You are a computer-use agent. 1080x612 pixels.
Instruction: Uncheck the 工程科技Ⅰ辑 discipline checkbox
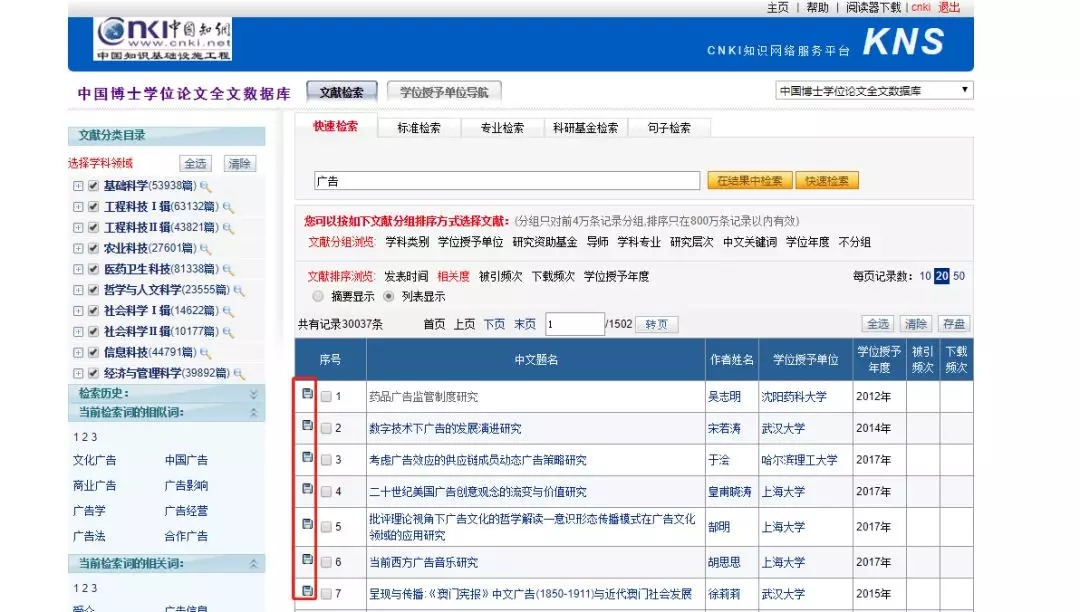click(x=92, y=206)
